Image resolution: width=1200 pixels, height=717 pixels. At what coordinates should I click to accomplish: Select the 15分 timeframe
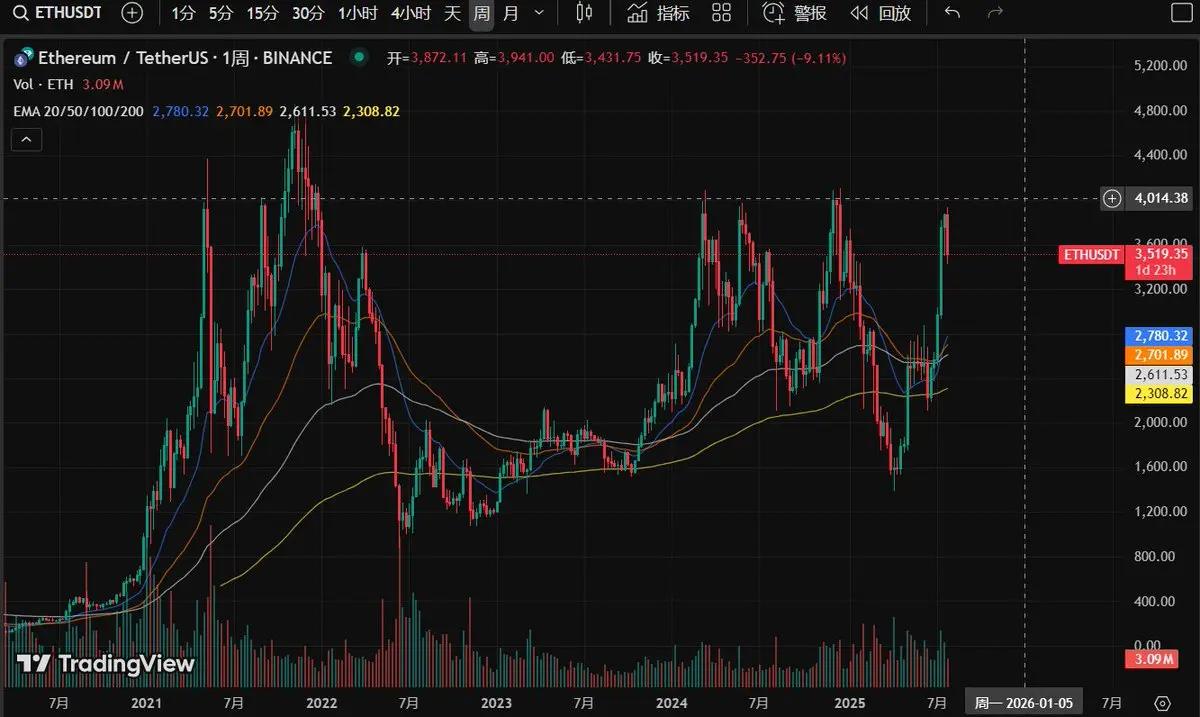[262, 13]
